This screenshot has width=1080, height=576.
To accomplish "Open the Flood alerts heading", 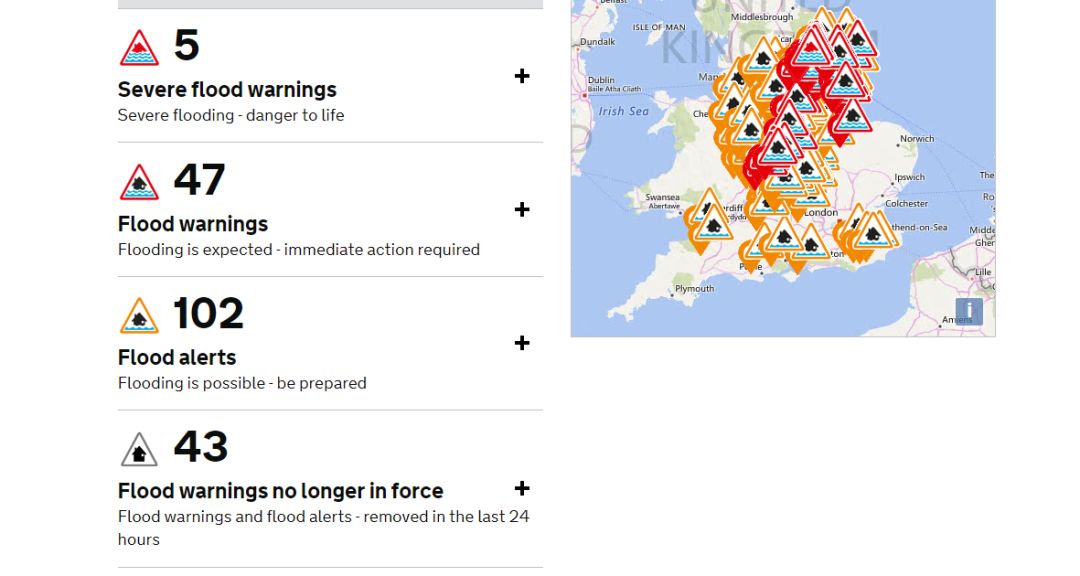I will pyautogui.click(x=177, y=358).
